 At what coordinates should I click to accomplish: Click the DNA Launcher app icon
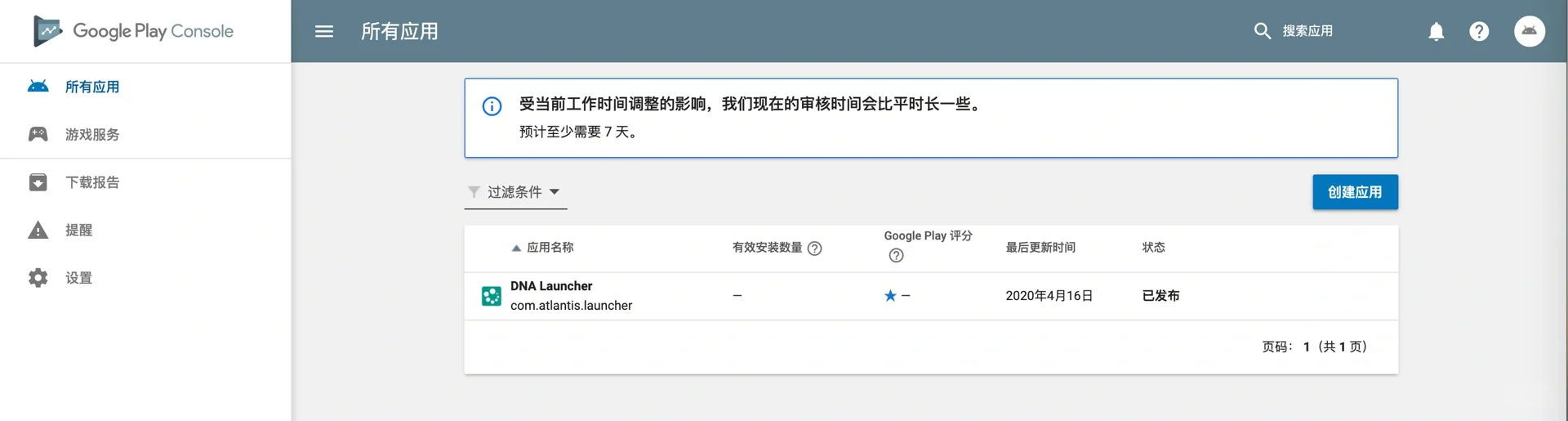pyautogui.click(x=492, y=296)
